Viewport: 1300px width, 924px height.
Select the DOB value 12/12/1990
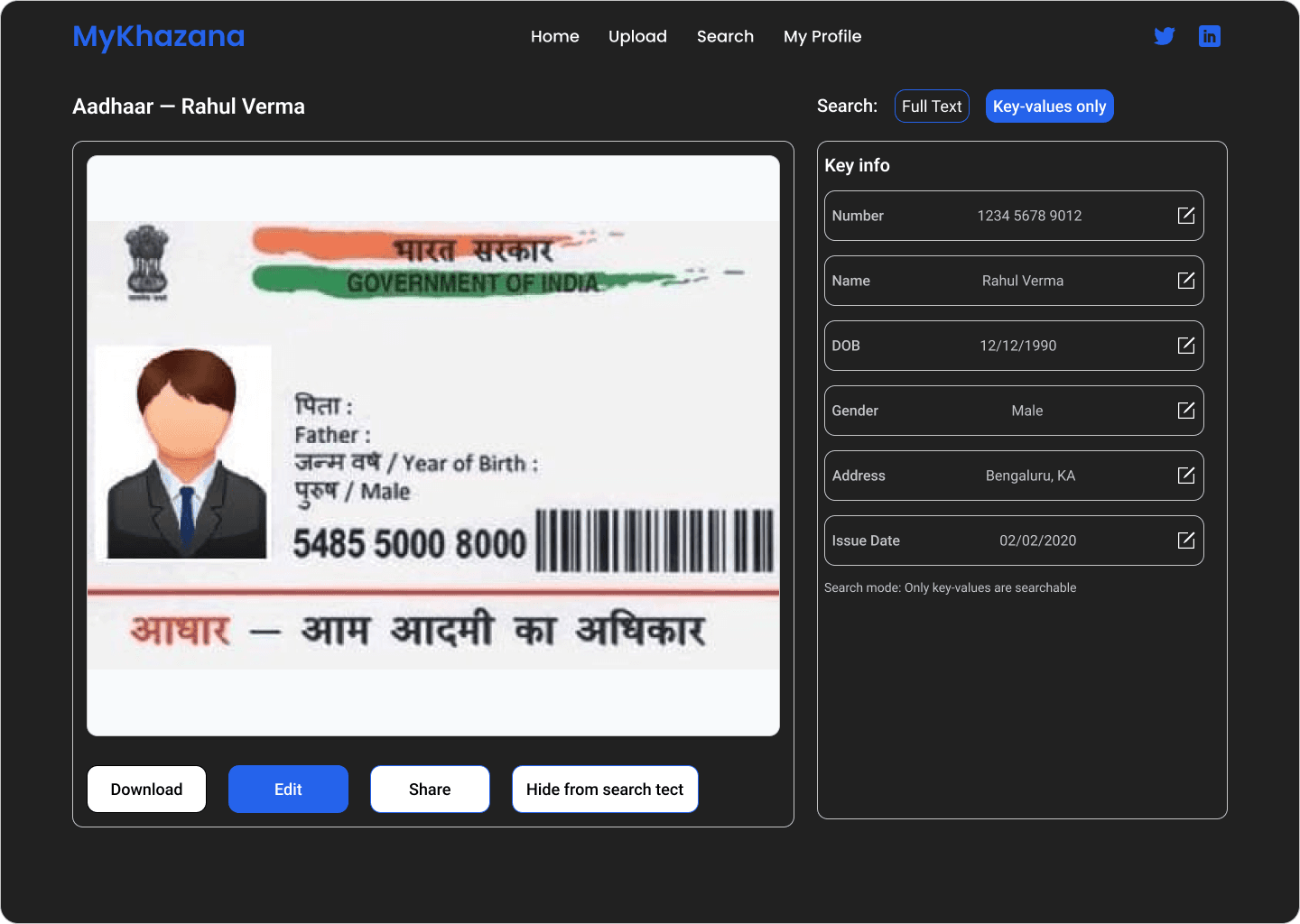(1018, 346)
